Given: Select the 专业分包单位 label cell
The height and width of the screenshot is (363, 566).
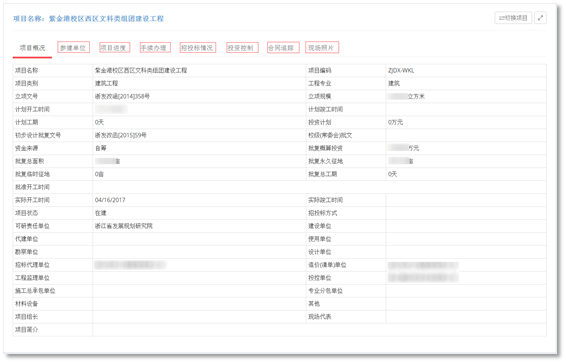Looking at the screenshot, I should [x=346, y=291].
